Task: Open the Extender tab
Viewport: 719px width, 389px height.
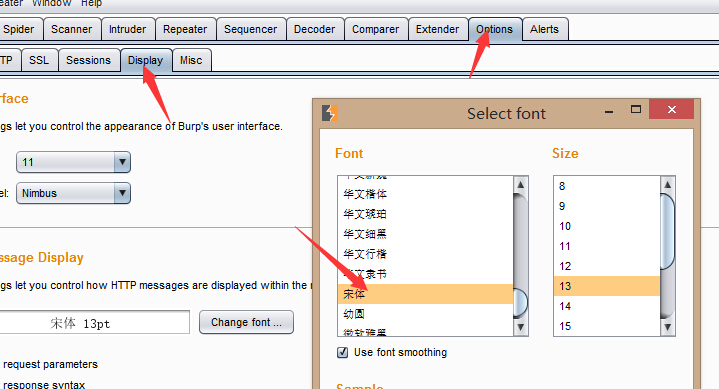Action: point(437,29)
